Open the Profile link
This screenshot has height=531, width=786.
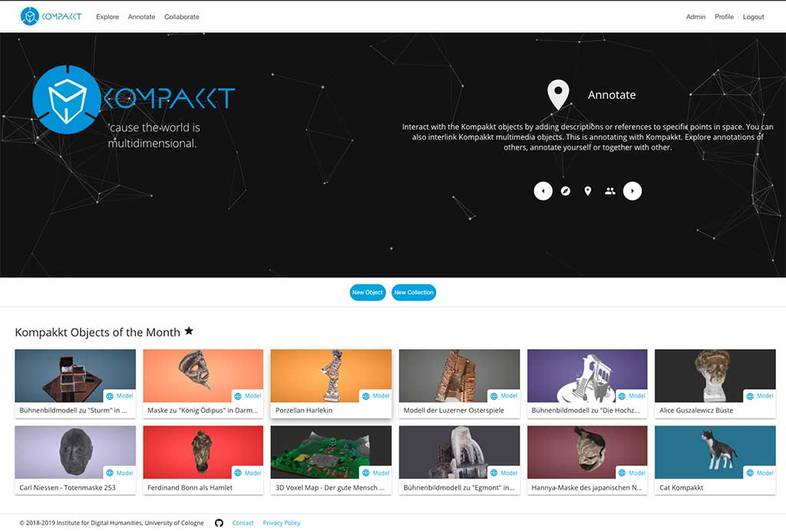[724, 17]
